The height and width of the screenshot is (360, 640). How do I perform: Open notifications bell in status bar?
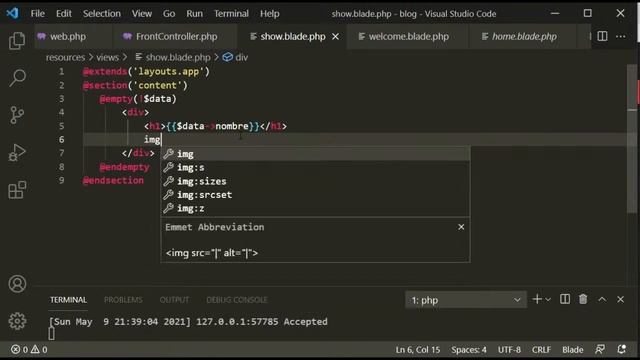click(x=621, y=350)
